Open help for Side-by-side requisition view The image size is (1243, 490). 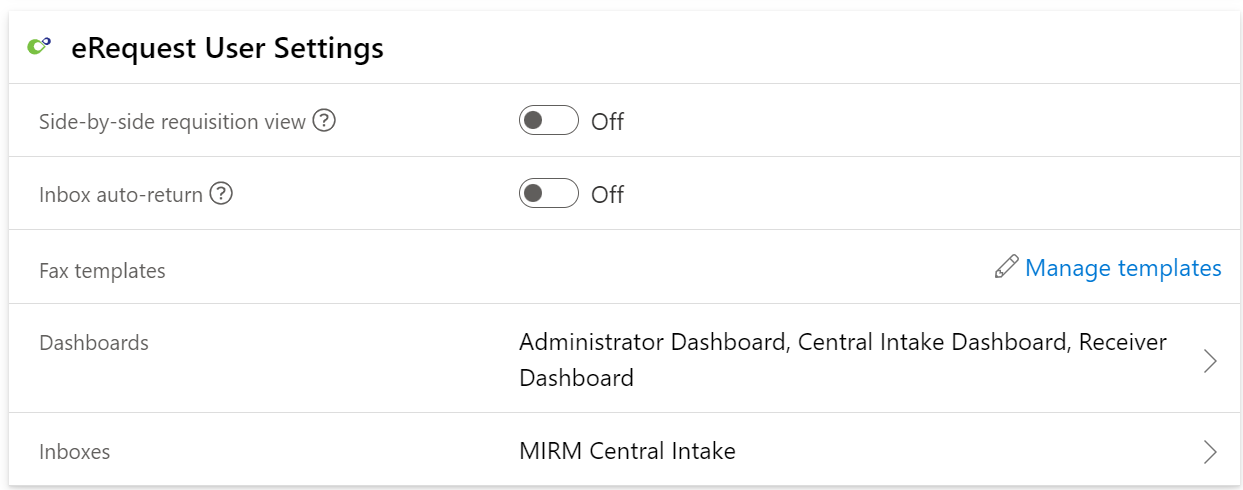click(x=324, y=121)
